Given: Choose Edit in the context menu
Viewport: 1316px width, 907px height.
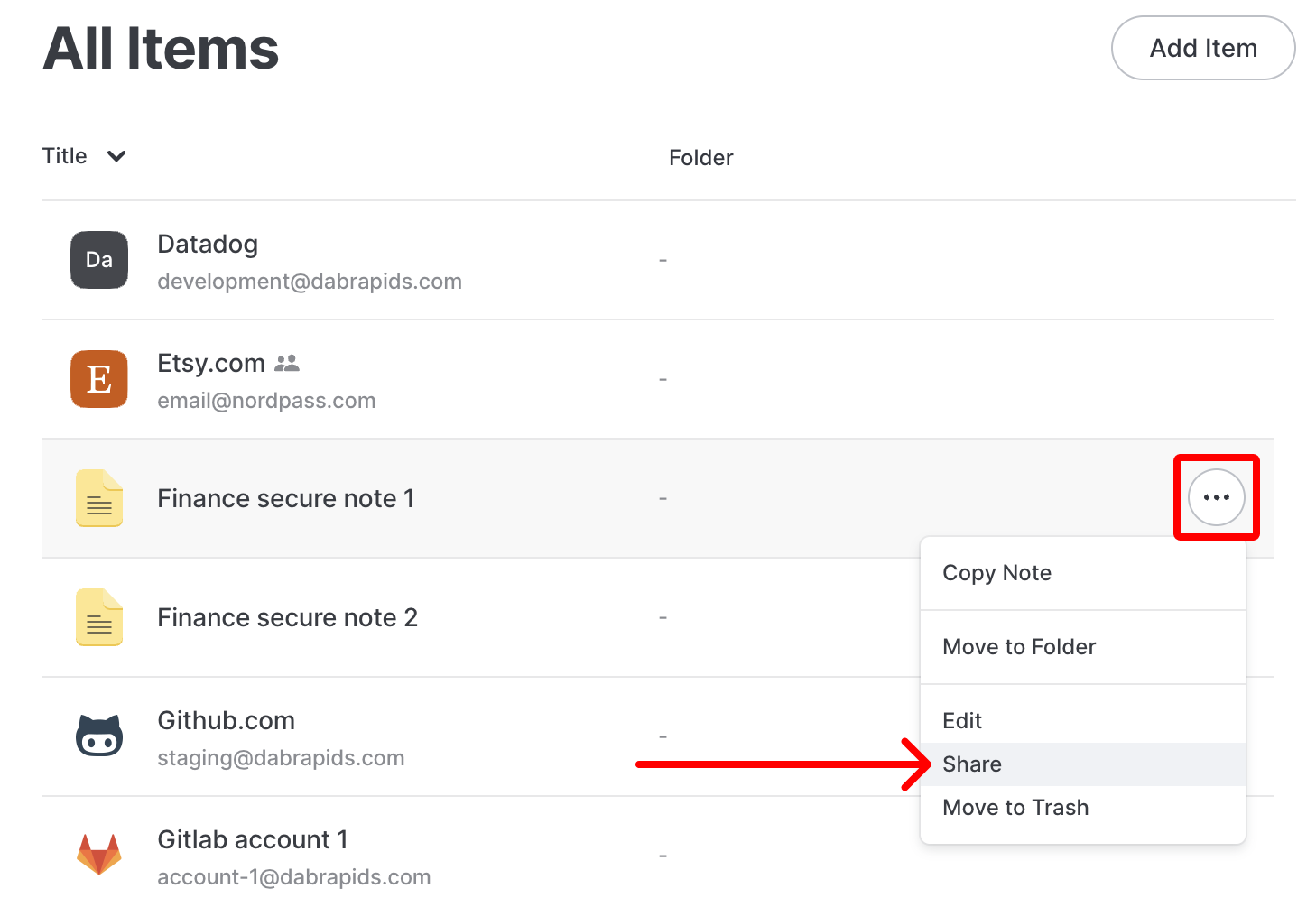Looking at the screenshot, I should [962, 720].
